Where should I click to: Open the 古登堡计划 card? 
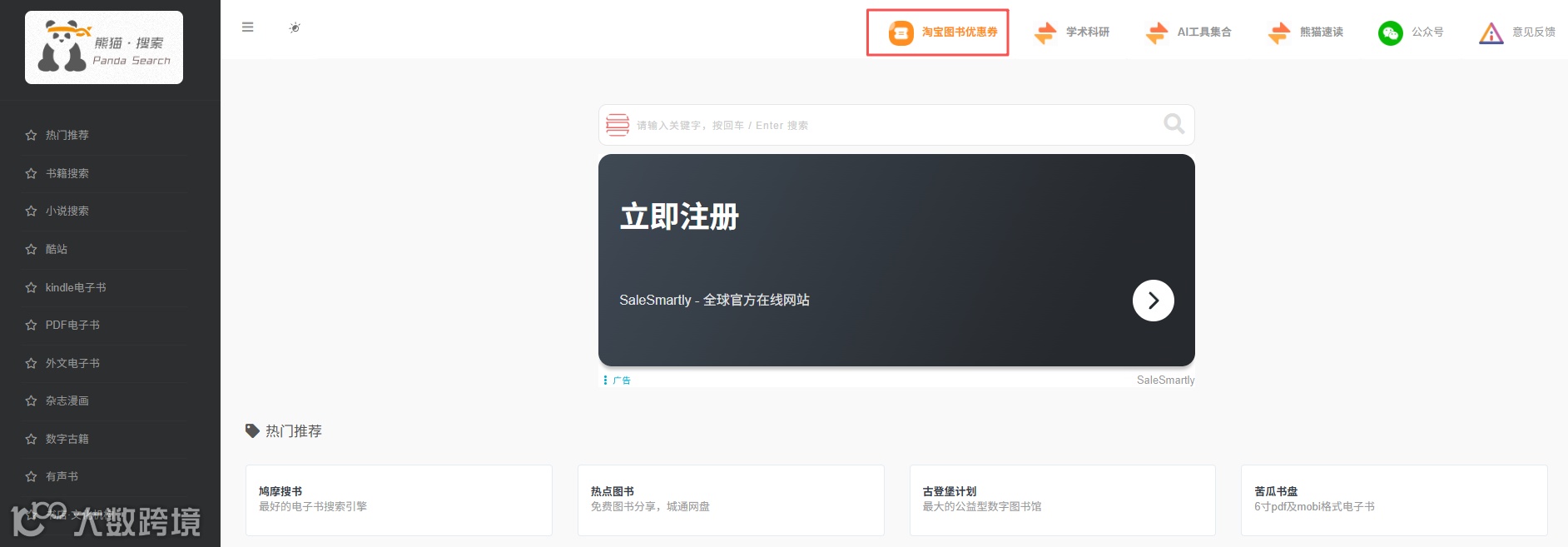(1063, 500)
